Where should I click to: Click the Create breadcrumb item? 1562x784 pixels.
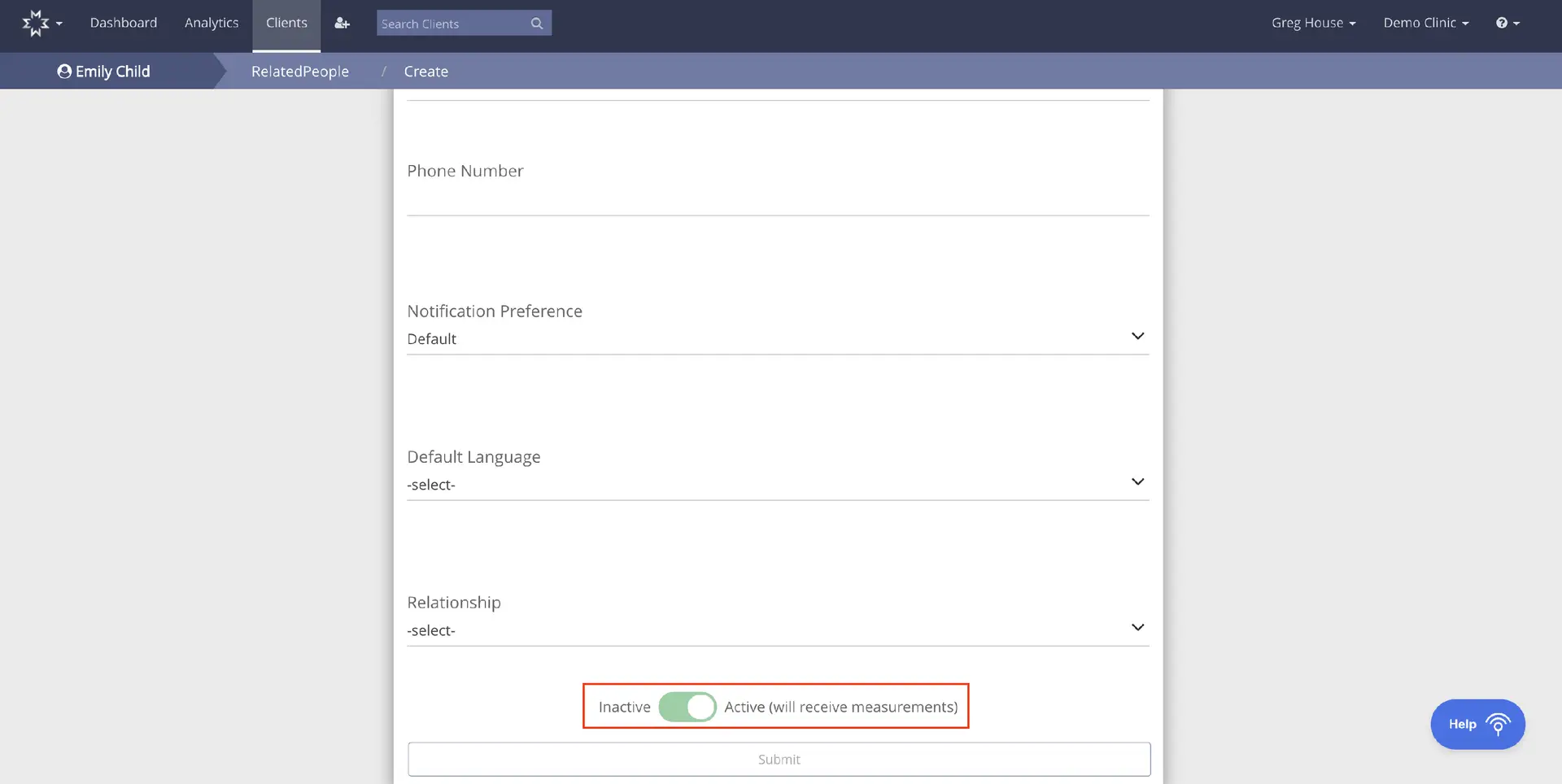pyautogui.click(x=425, y=71)
